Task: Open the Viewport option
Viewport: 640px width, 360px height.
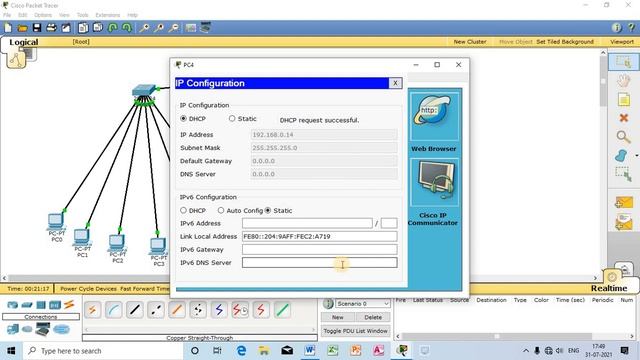Action: pos(622,42)
